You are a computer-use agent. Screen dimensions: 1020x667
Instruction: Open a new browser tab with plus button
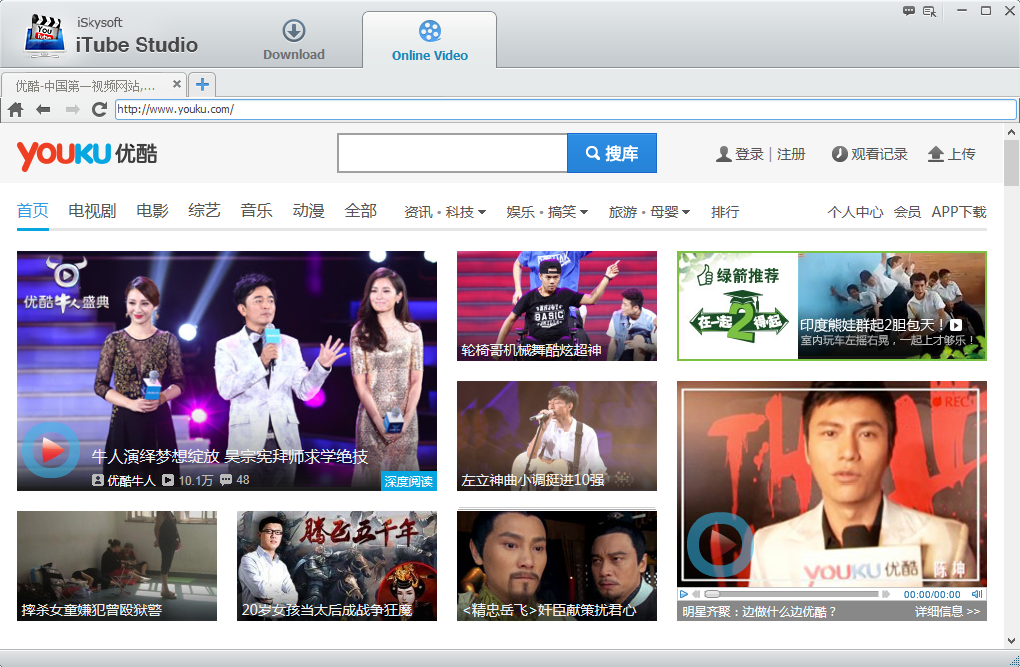202,85
